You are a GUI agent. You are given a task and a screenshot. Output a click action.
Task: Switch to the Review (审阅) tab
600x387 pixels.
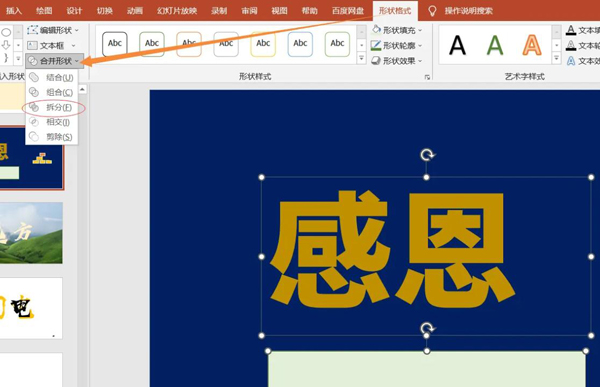click(249, 11)
